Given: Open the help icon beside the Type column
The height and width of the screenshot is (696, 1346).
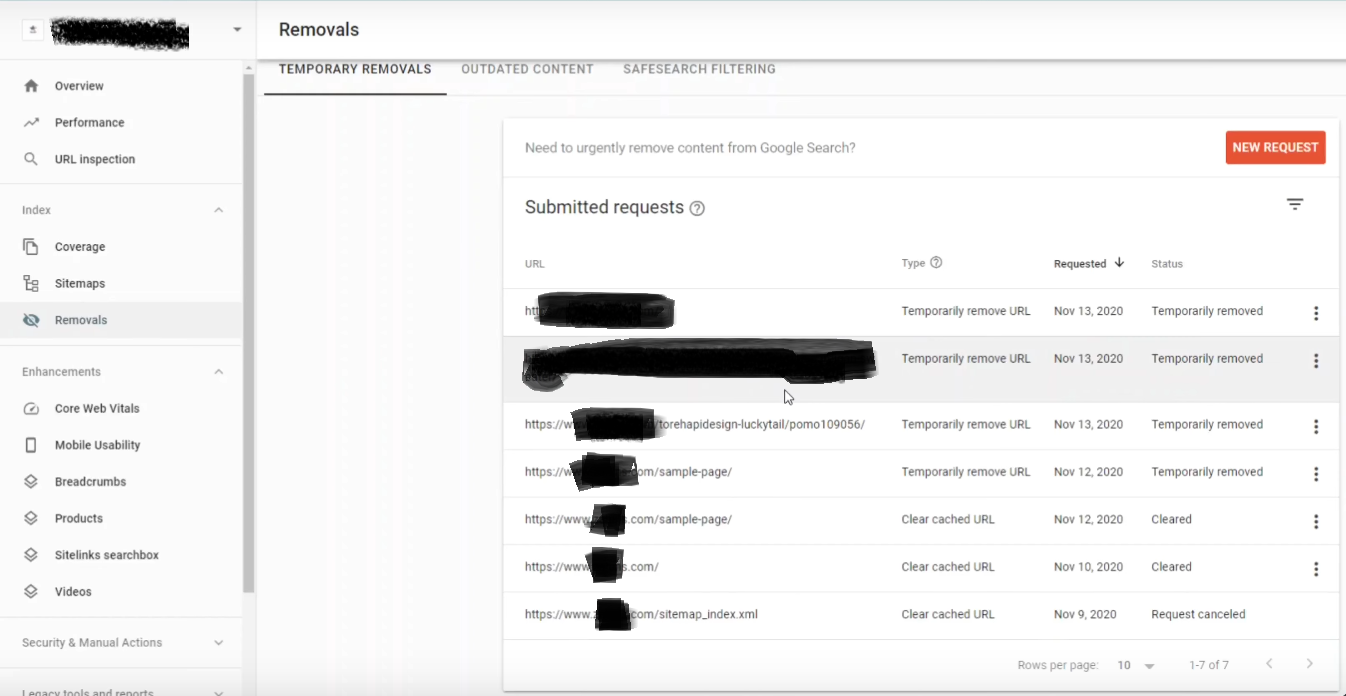Looking at the screenshot, I should click(936, 263).
